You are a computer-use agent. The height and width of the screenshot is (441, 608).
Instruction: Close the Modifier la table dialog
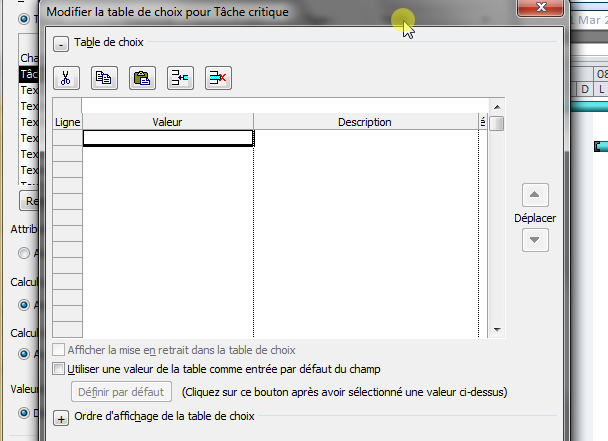point(540,8)
